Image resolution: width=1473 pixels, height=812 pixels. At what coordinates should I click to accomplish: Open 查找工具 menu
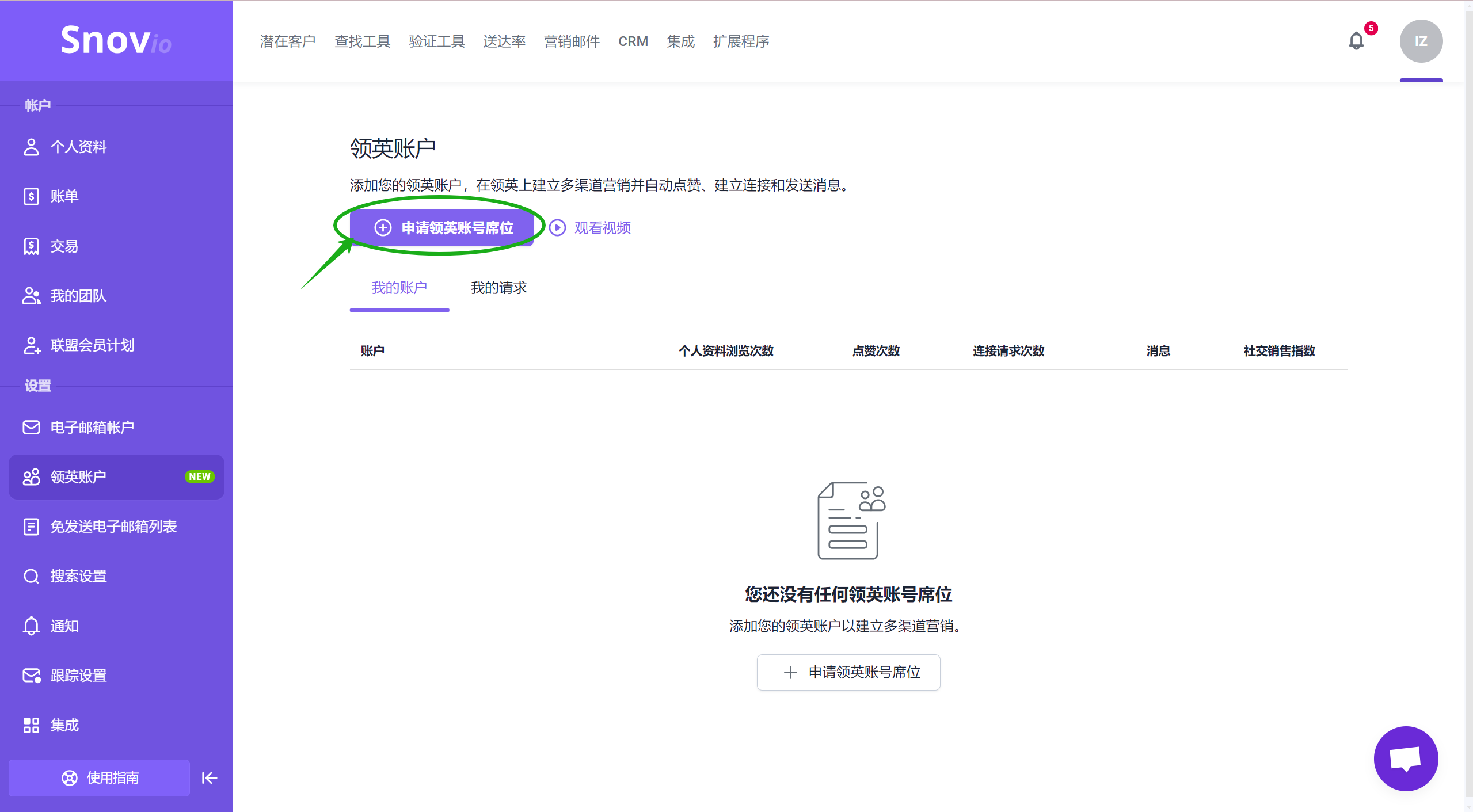(x=362, y=41)
